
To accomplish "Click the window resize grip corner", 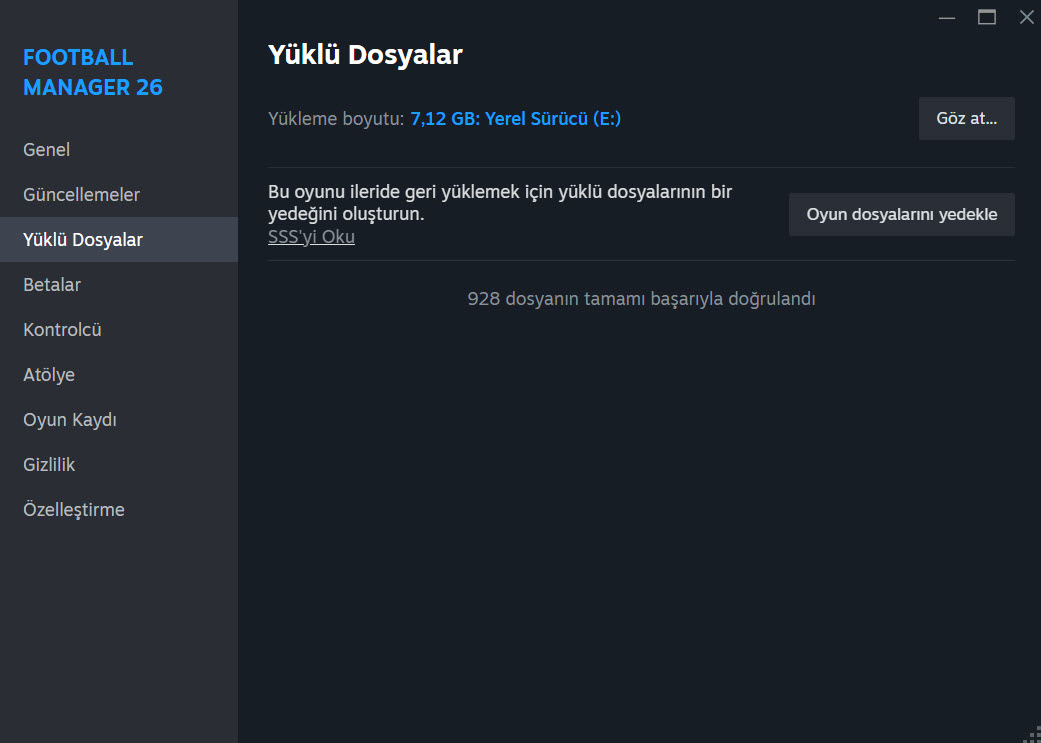I will [1032, 734].
